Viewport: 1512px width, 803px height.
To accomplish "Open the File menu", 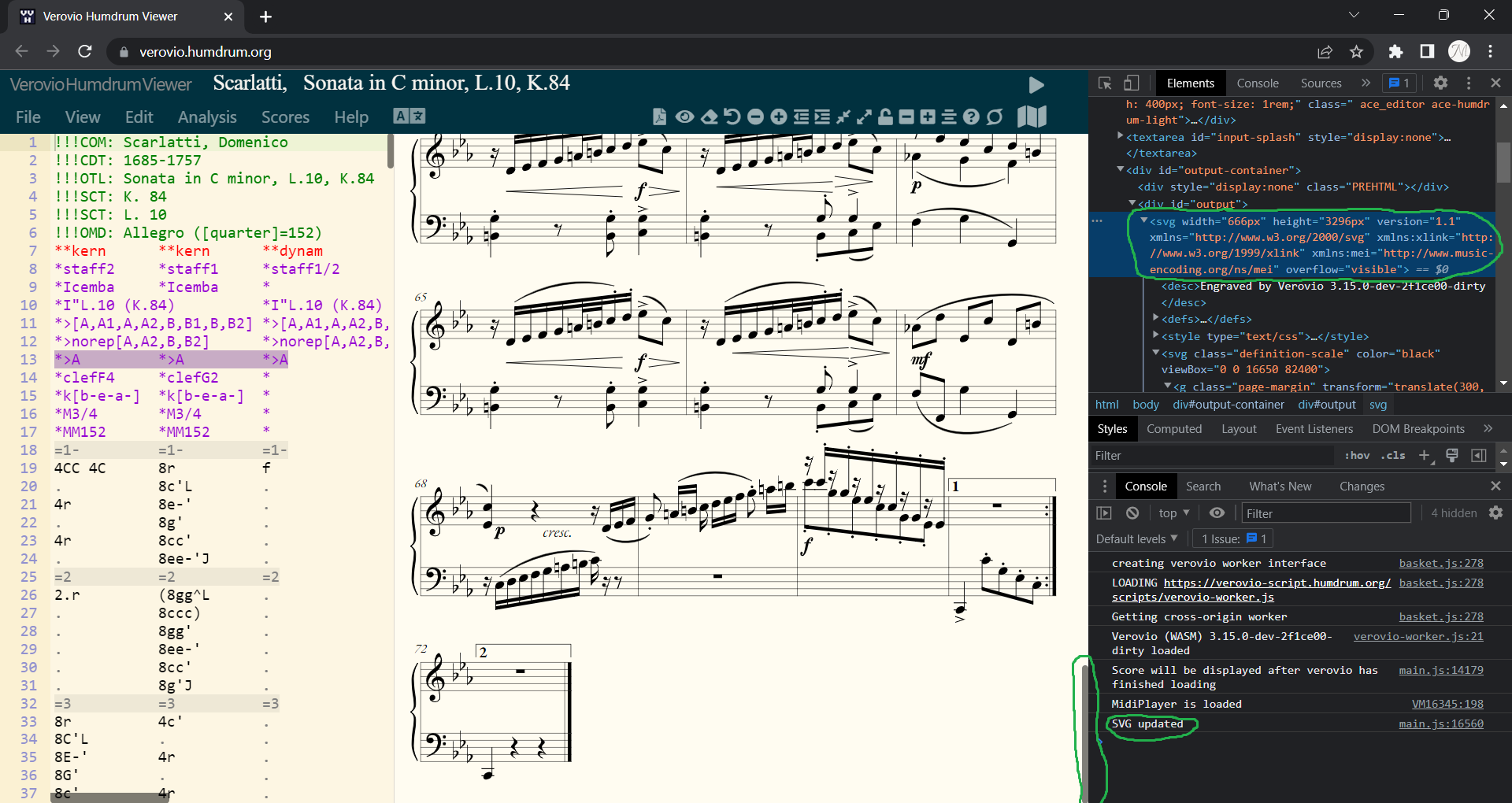I will [28, 117].
